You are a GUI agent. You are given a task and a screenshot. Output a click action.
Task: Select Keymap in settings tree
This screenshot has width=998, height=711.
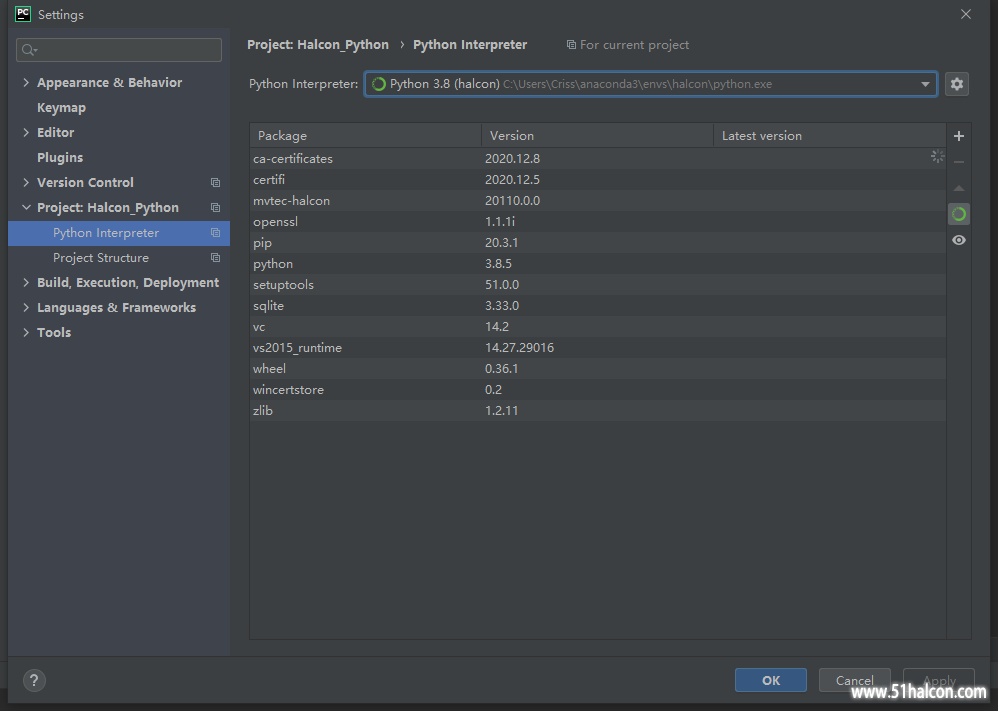tap(61, 108)
